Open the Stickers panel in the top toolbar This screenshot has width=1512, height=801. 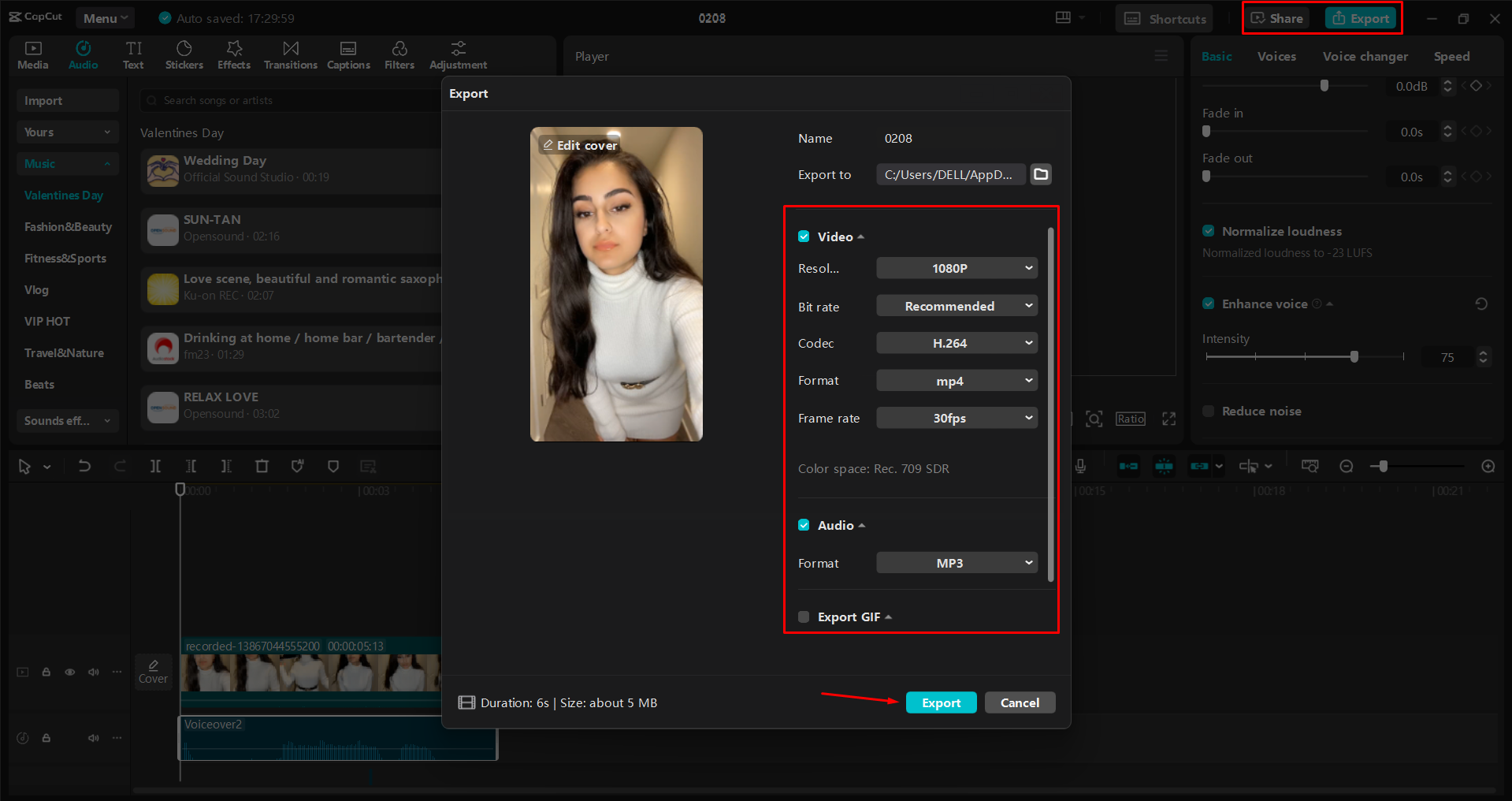184,54
